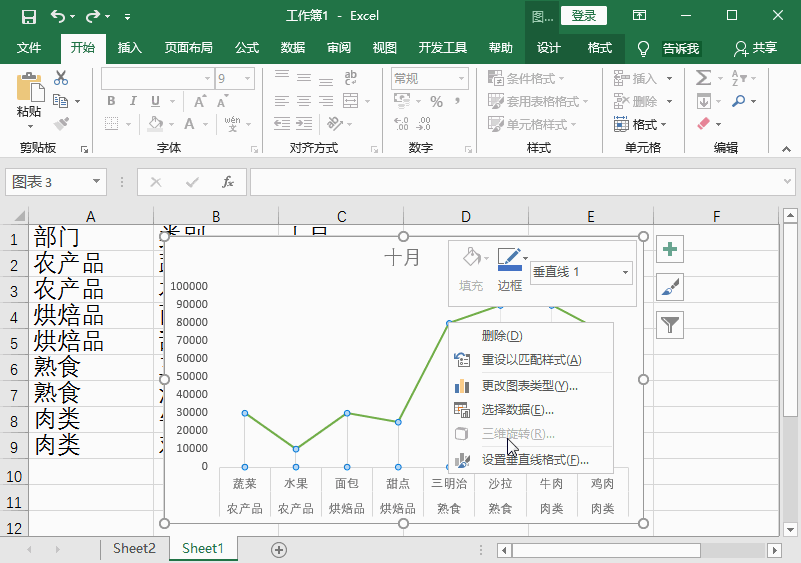The width and height of the screenshot is (801, 563).
Task: Toggle Center horizontal alignment
Action: click(304, 101)
